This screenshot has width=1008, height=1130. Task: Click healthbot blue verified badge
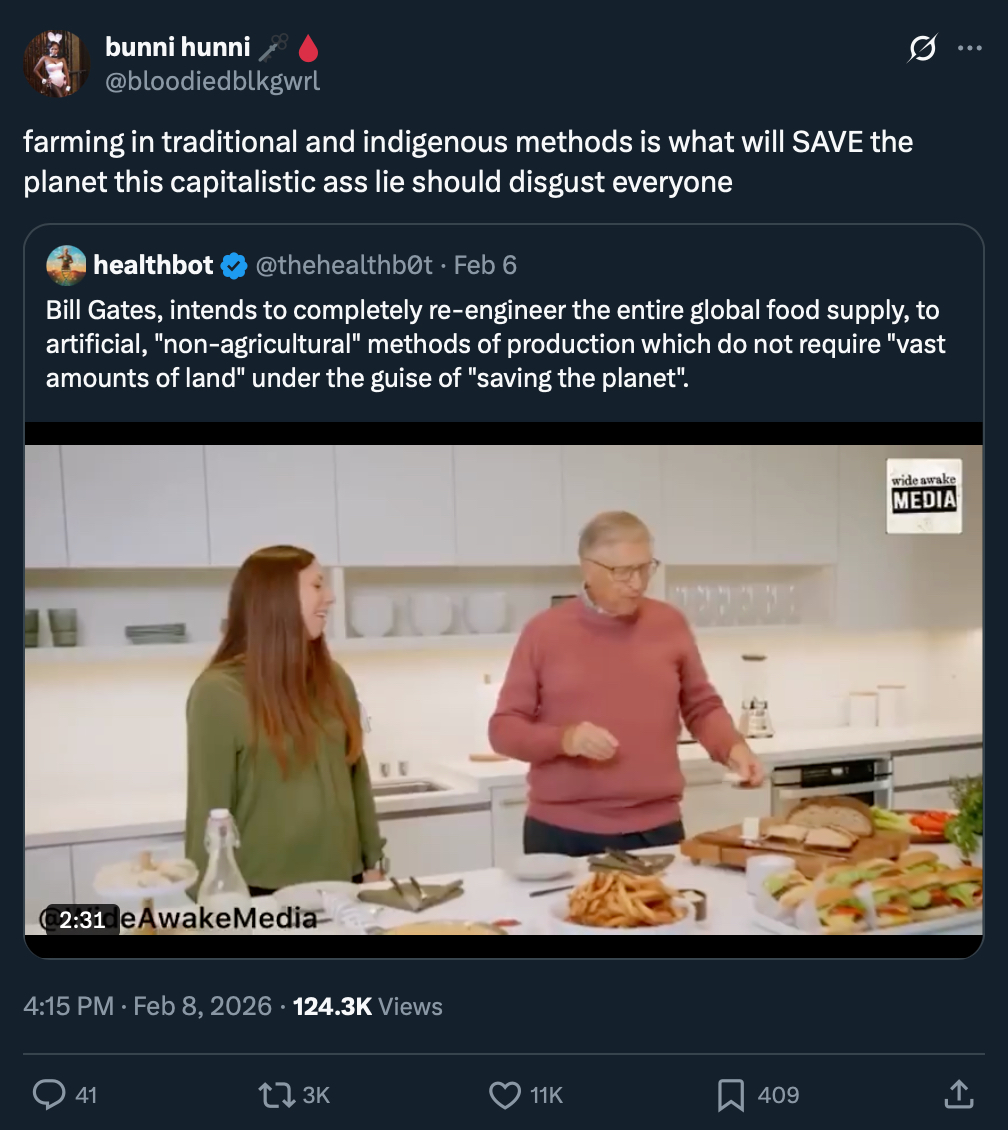tap(234, 265)
